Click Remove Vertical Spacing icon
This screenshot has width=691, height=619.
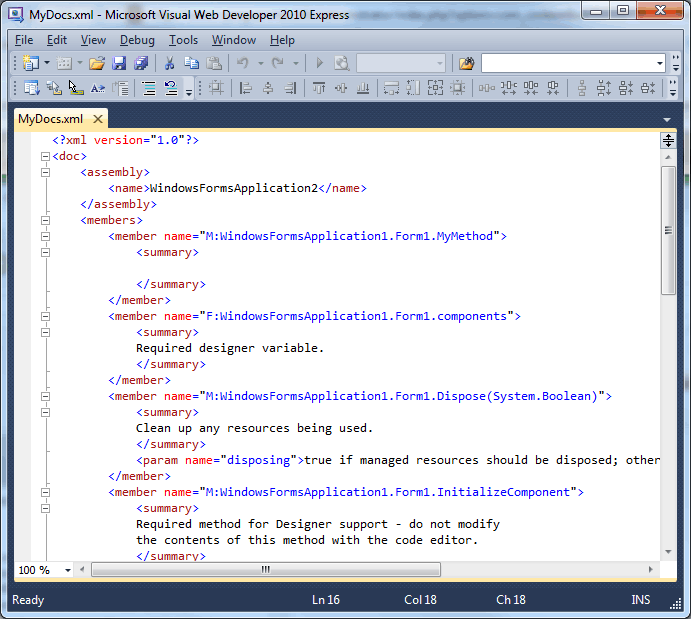tap(648, 88)
